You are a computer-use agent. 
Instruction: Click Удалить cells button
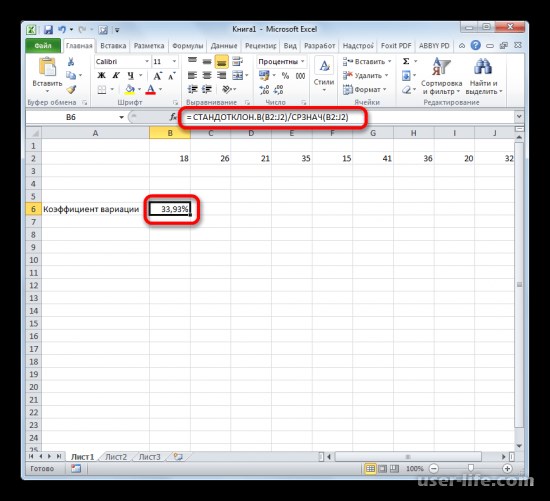pyautogui.click(x=365, y=75)
